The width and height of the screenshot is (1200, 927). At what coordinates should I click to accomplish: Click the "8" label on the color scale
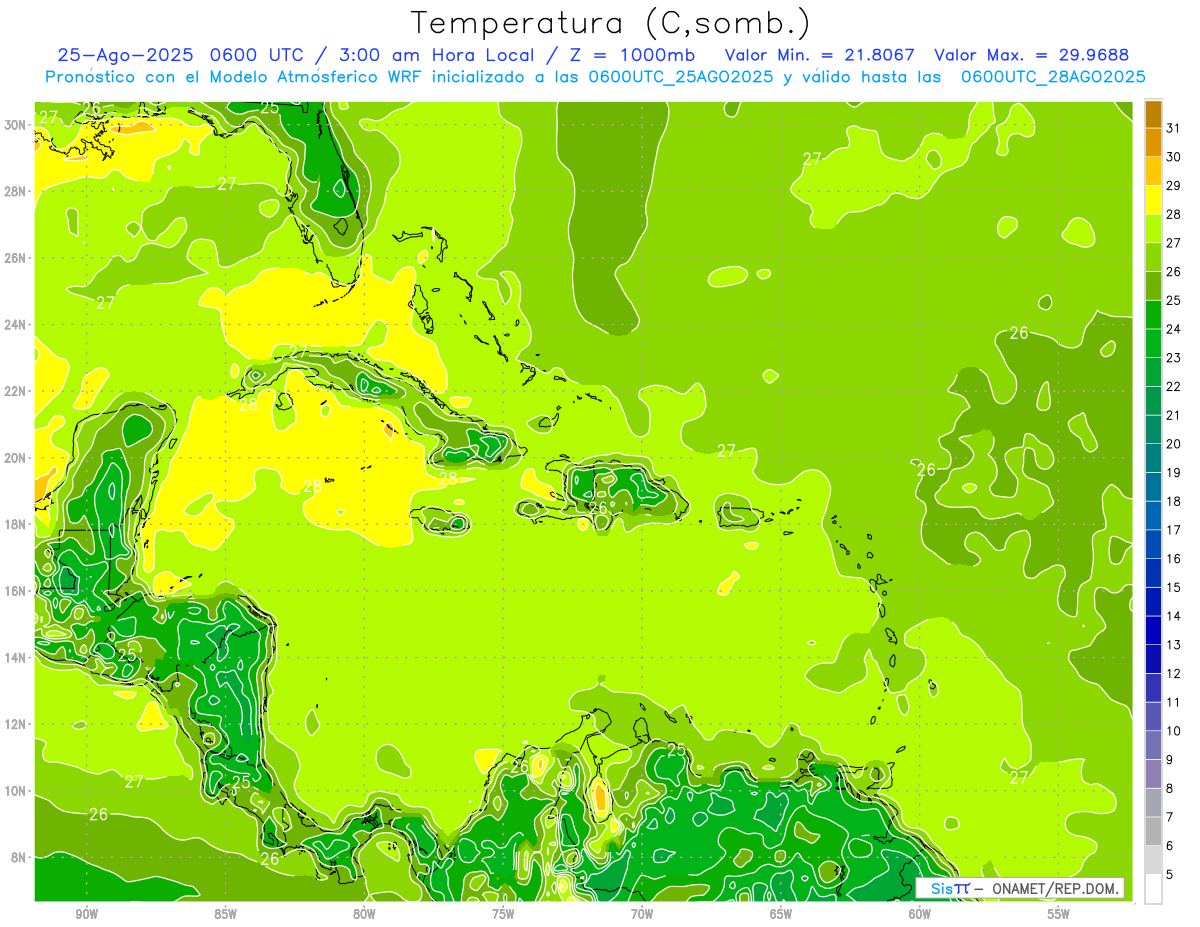pyautogui.click(x=1170, y=788)
